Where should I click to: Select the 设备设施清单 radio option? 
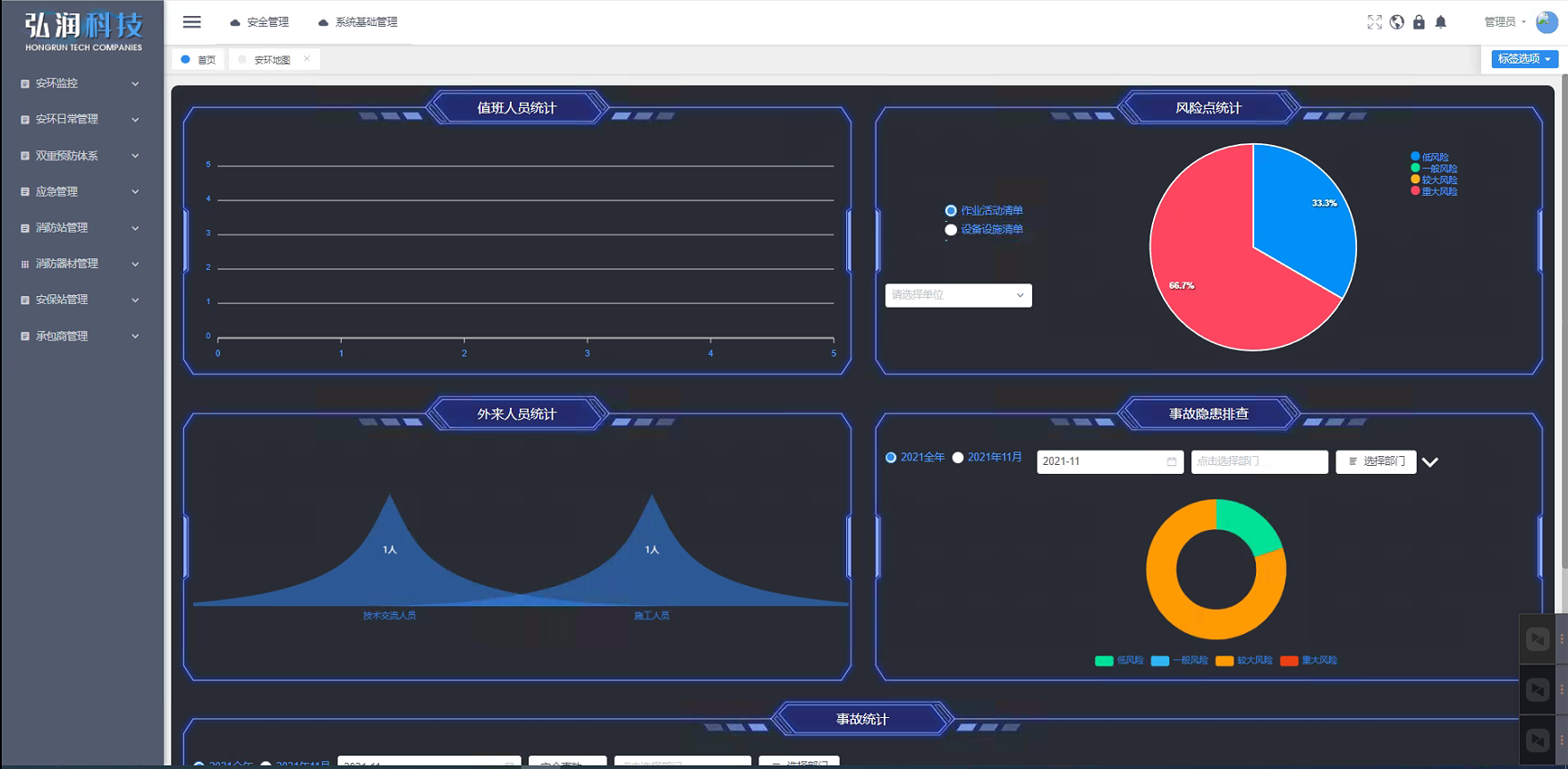(951, 230)
